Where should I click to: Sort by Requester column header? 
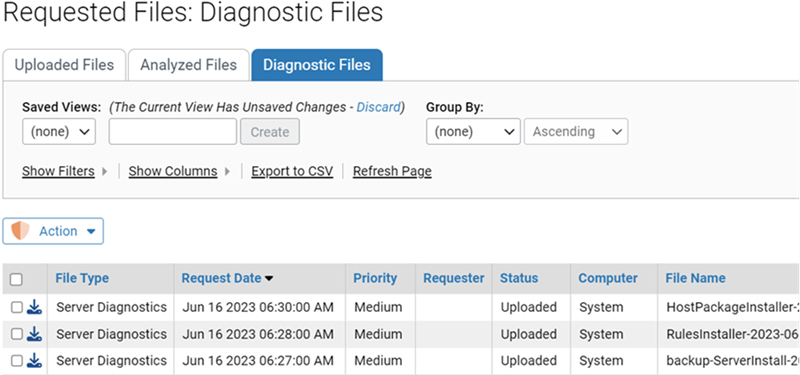454,278
